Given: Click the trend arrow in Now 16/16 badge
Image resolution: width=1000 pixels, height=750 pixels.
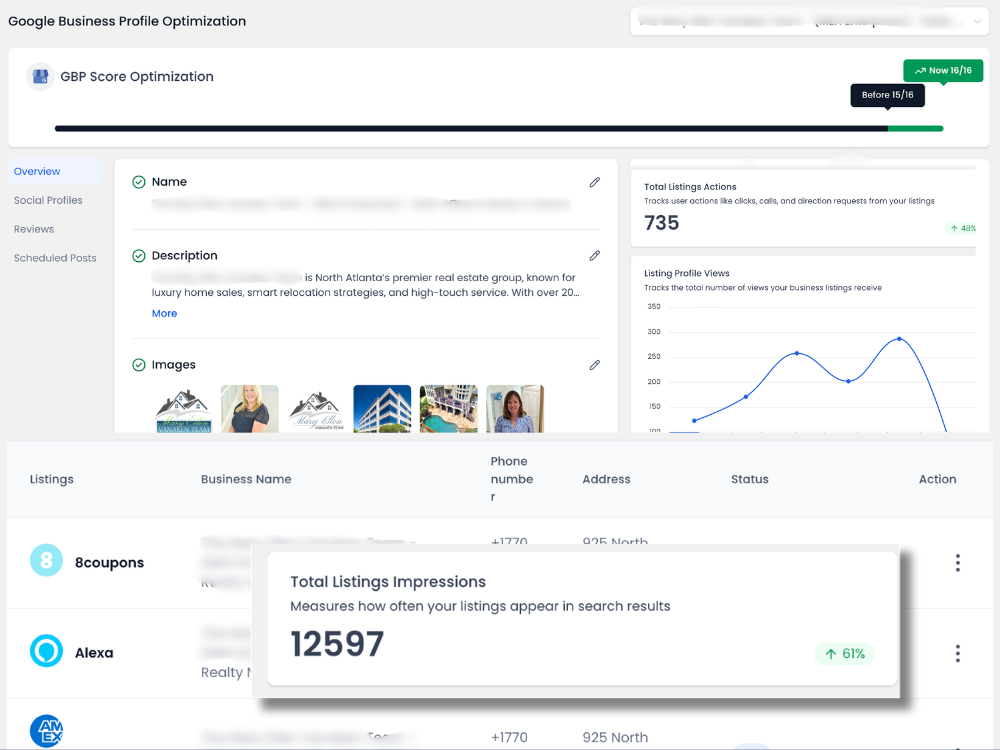Looking at the screenshot, I should click(921, 70).
